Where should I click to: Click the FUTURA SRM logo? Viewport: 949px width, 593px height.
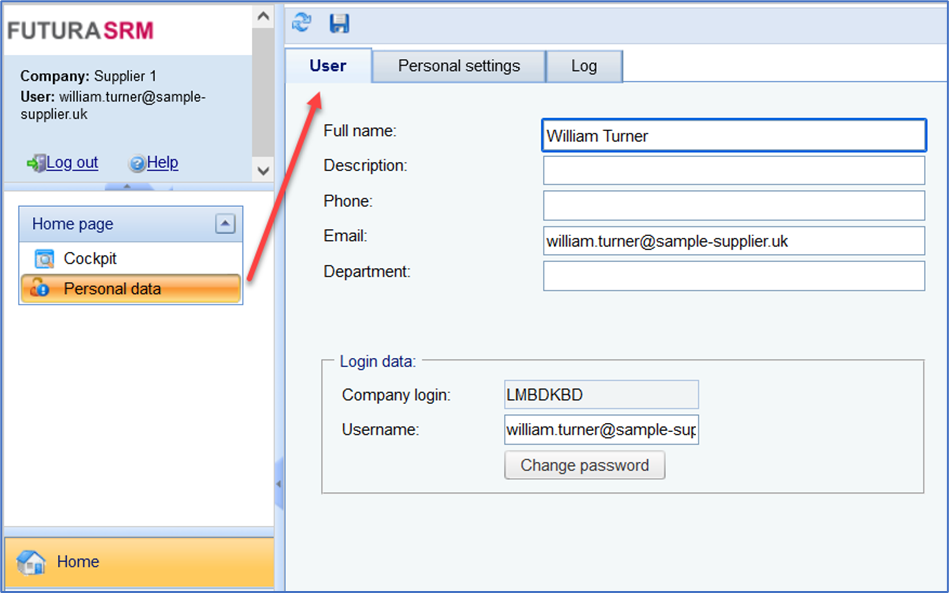coord(81,31)
